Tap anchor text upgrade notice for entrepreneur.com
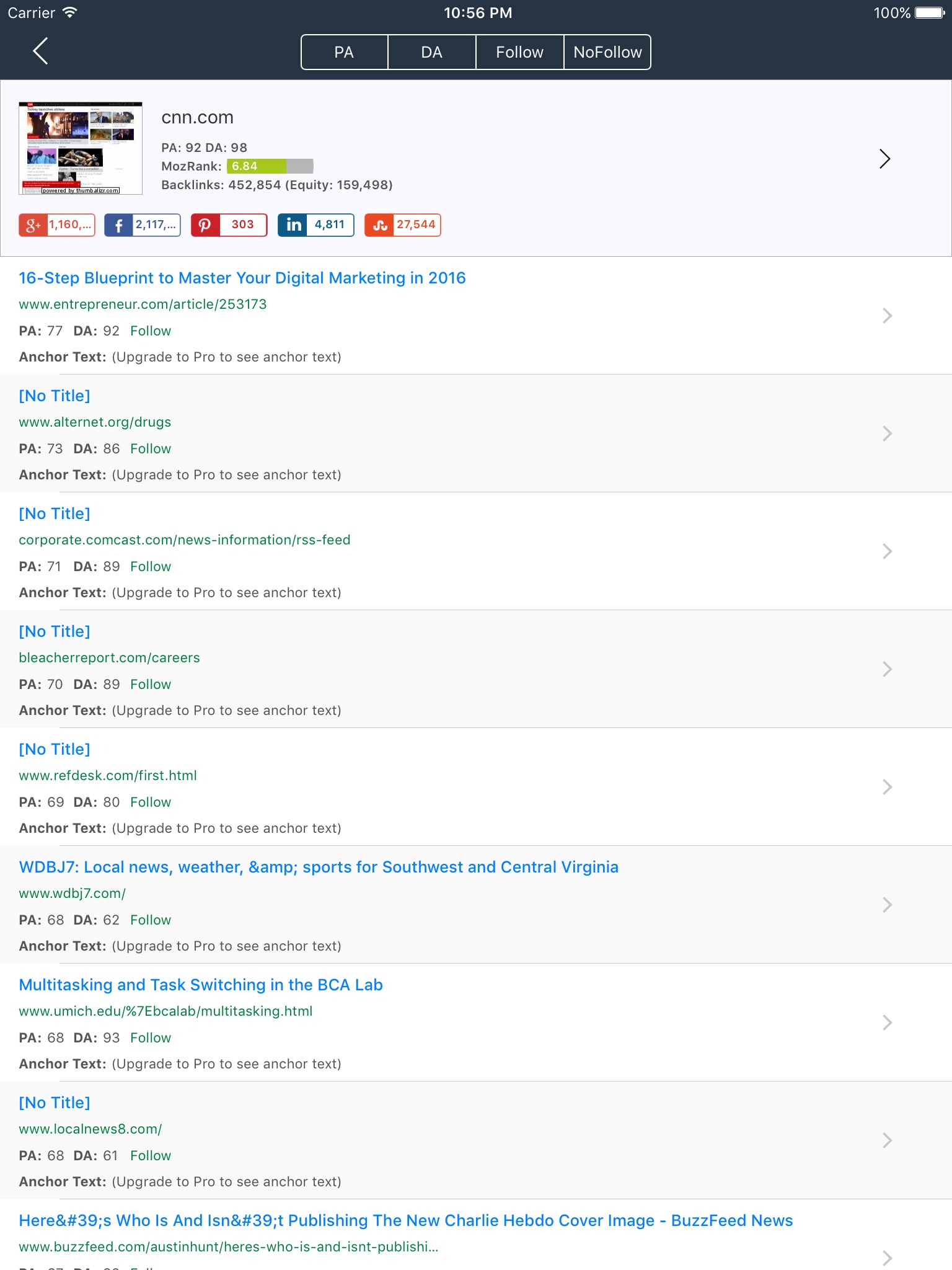This screenshot has height=1270, width=952. click(227, 357)
